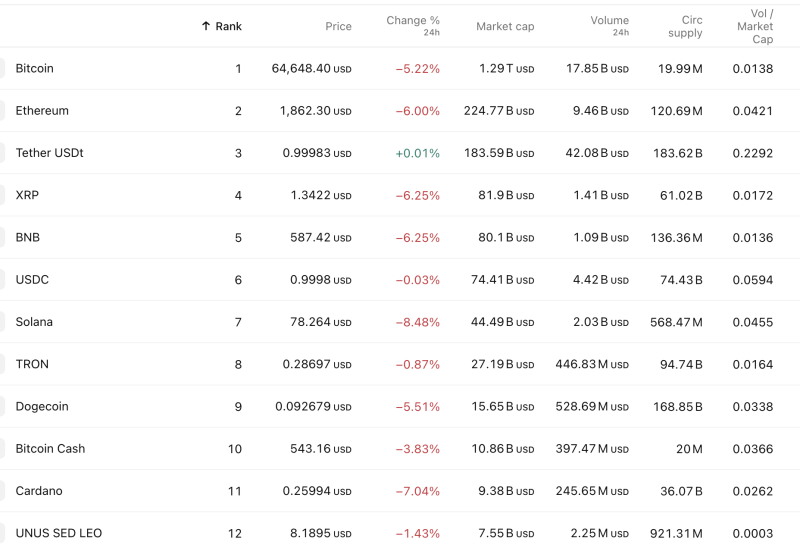This screenshot has height=551, width=800.
Task: Select Bitcoin price 64,648.40 USD
Action: point(311,68)
